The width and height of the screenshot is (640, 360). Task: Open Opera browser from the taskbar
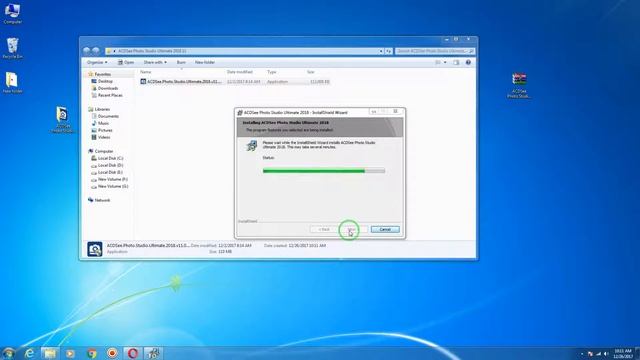(x=133, y=353)
